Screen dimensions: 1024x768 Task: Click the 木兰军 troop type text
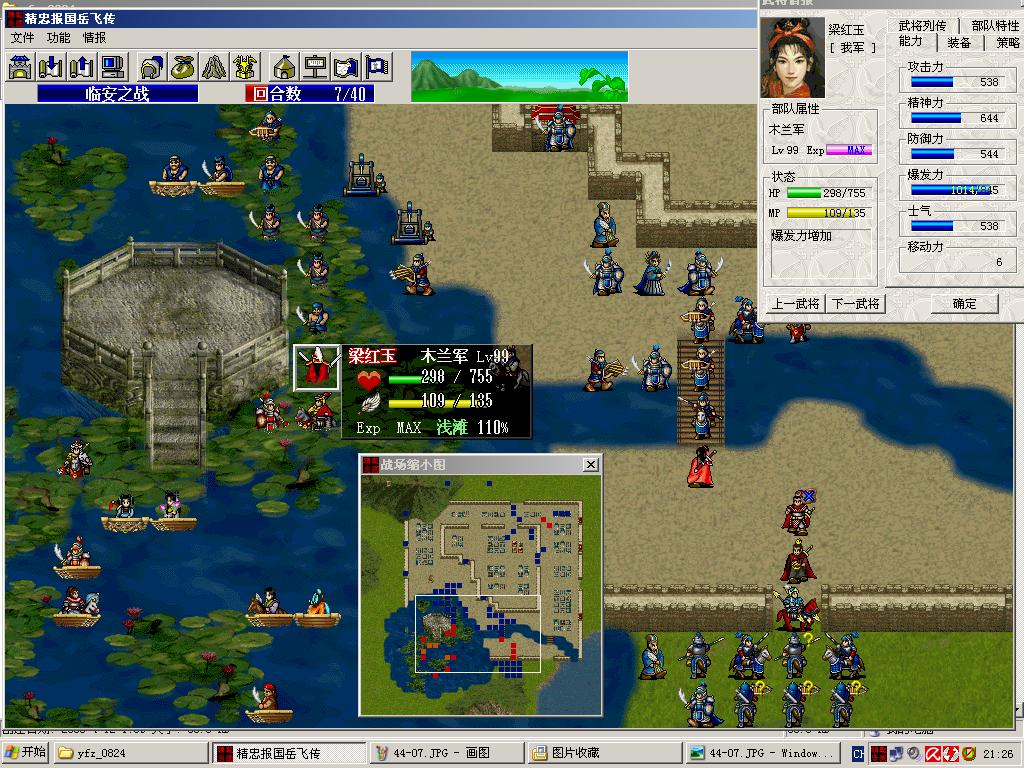tap(786, 130)
